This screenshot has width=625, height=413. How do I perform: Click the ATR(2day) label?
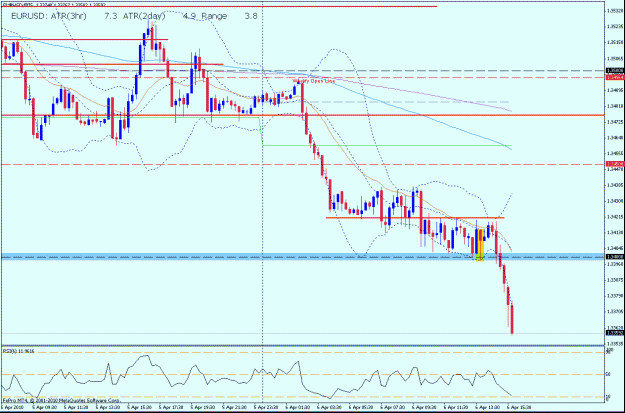144,16
